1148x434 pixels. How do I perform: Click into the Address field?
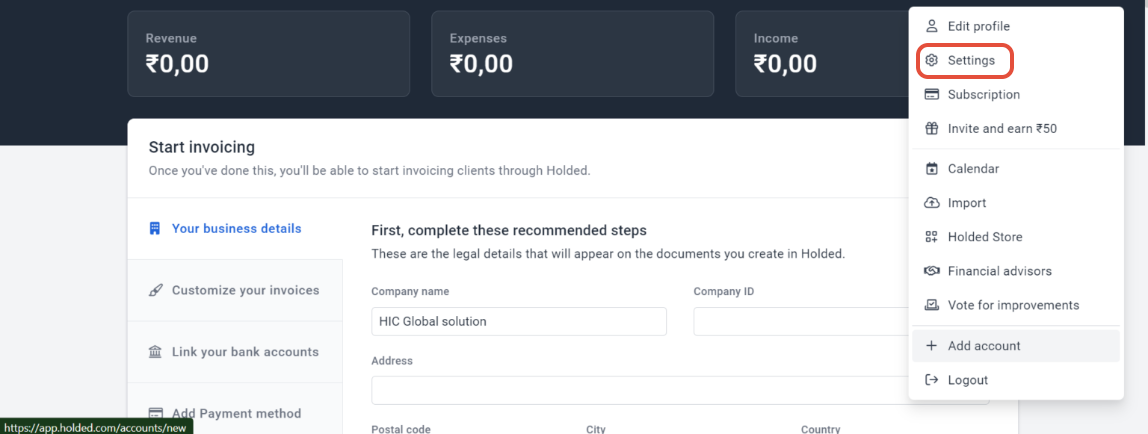[x=640, y=390]
